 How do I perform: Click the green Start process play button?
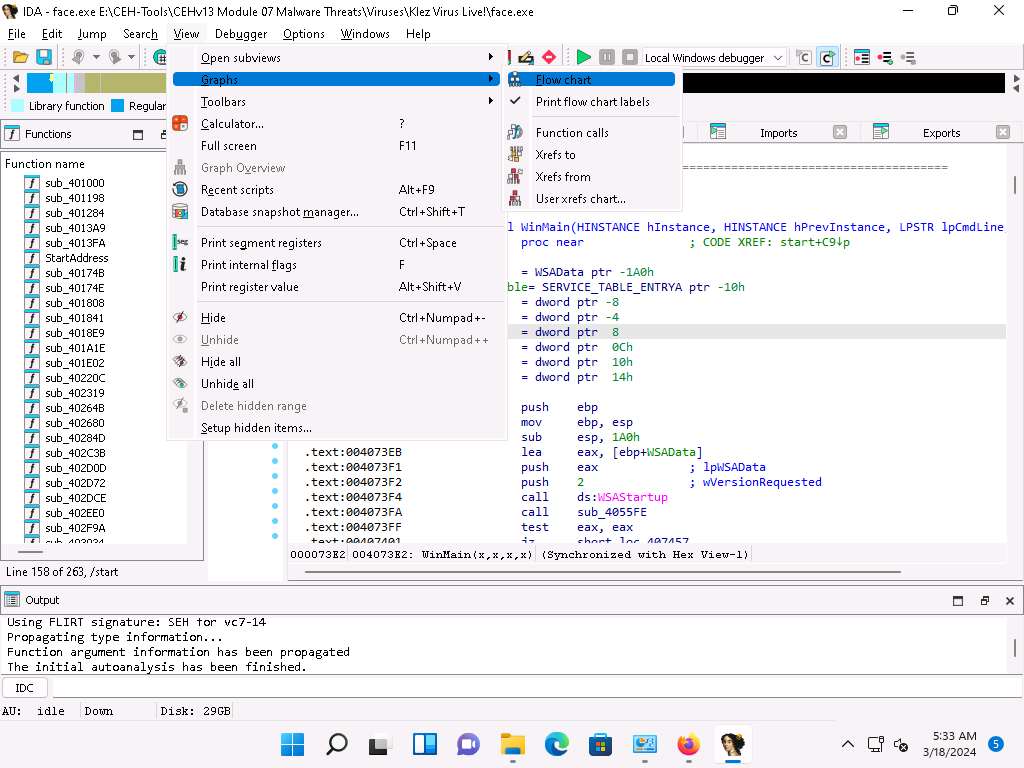584,58
